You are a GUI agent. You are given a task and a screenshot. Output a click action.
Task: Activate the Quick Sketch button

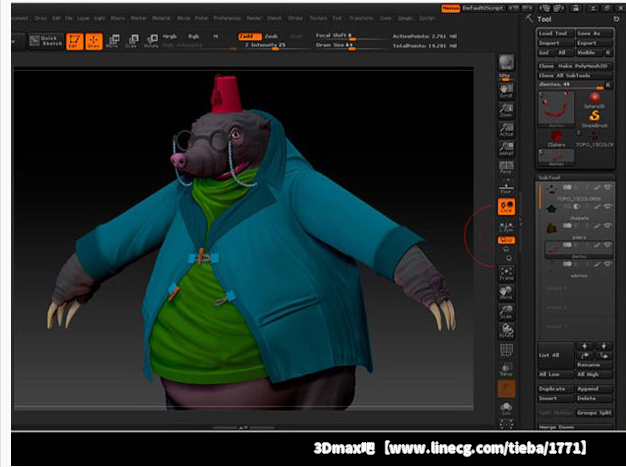point(46,41)
